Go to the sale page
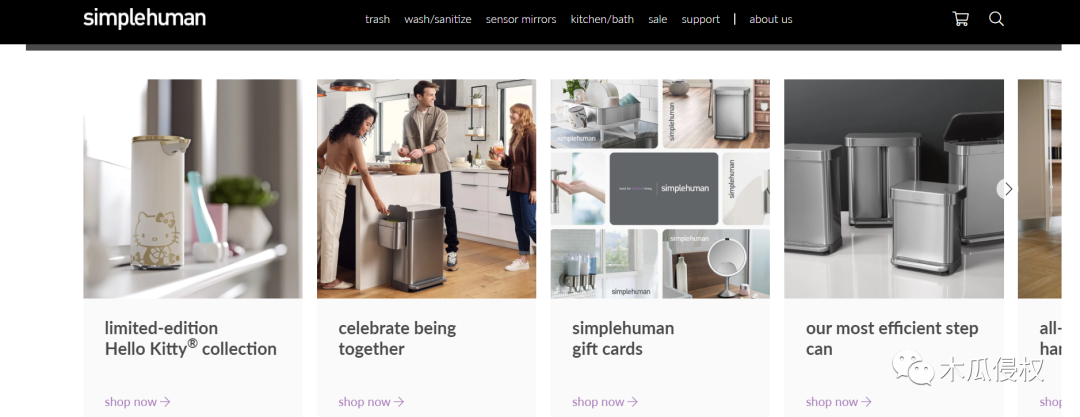The image size is (1080, 417). pyautogui.click(x=658, y=19)
